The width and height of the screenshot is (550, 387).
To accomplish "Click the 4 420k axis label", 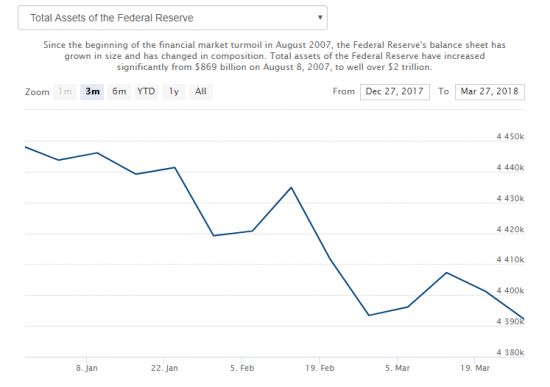I will [510, 229].
